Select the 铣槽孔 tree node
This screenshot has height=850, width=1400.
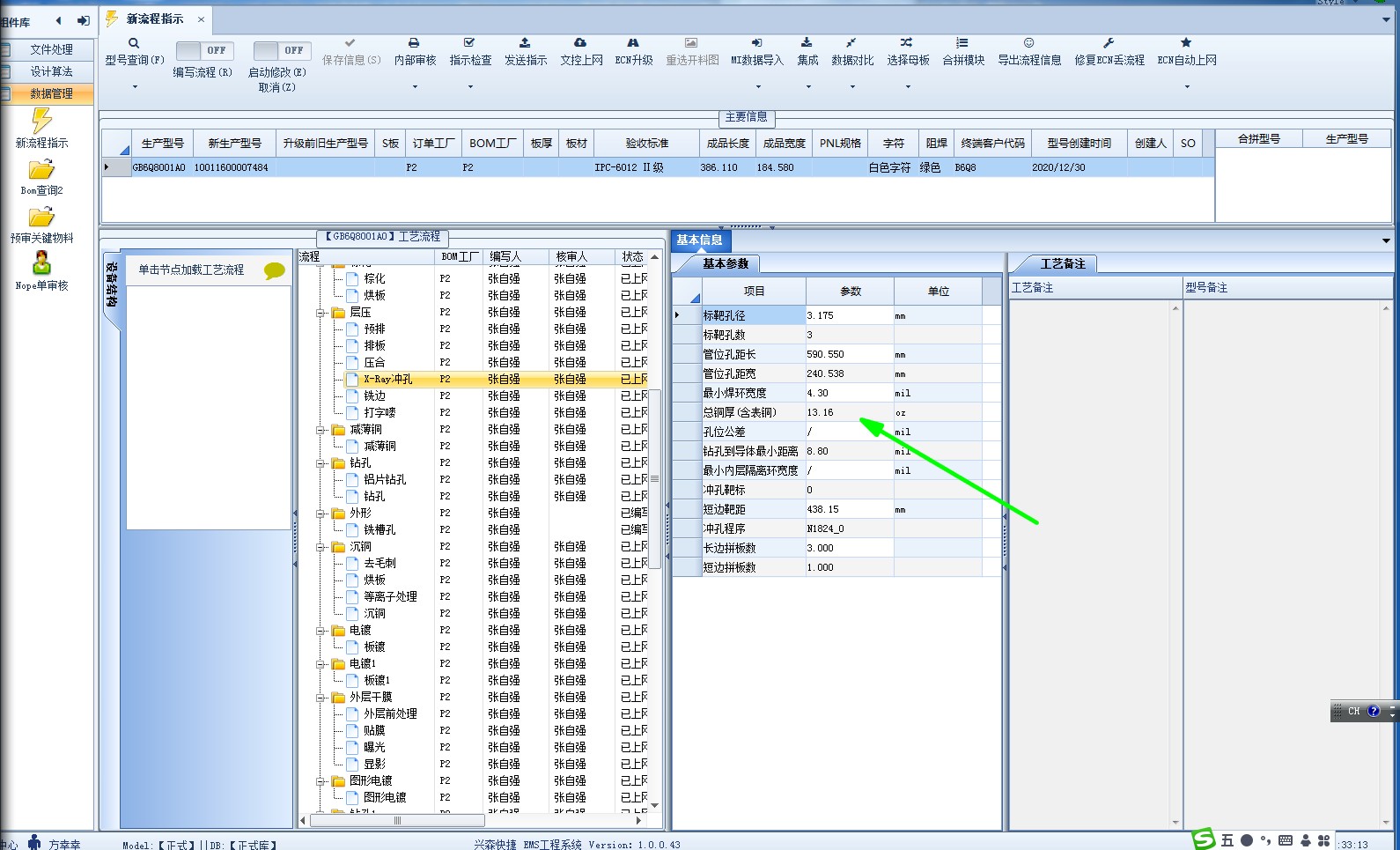[x=379, y=529]
